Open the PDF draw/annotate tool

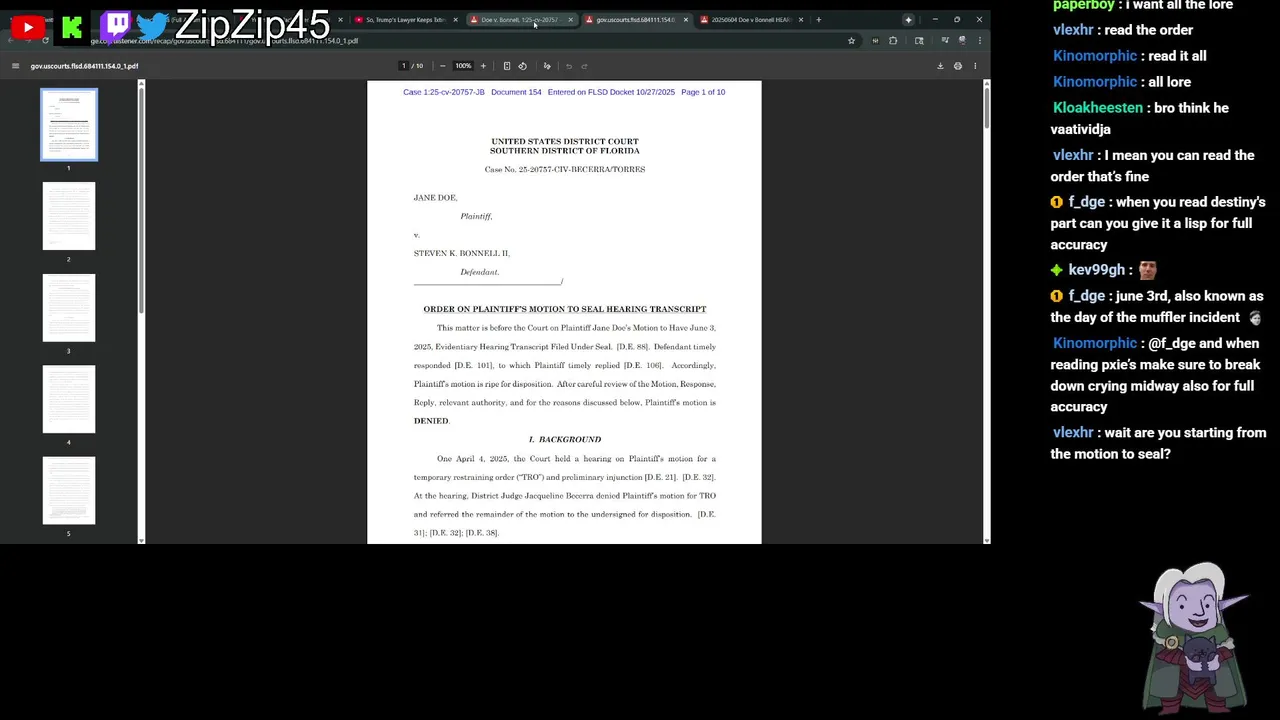tap(547, 66)
